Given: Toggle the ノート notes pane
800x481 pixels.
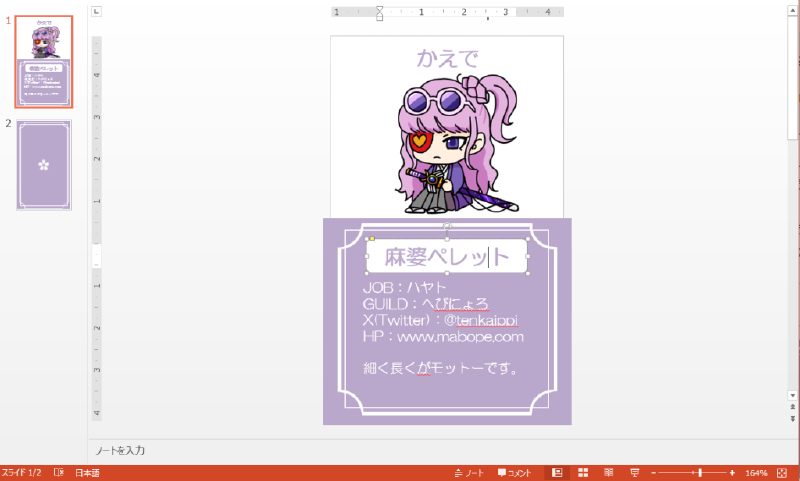Looking at the screenshot, I should tap(469, 472).
